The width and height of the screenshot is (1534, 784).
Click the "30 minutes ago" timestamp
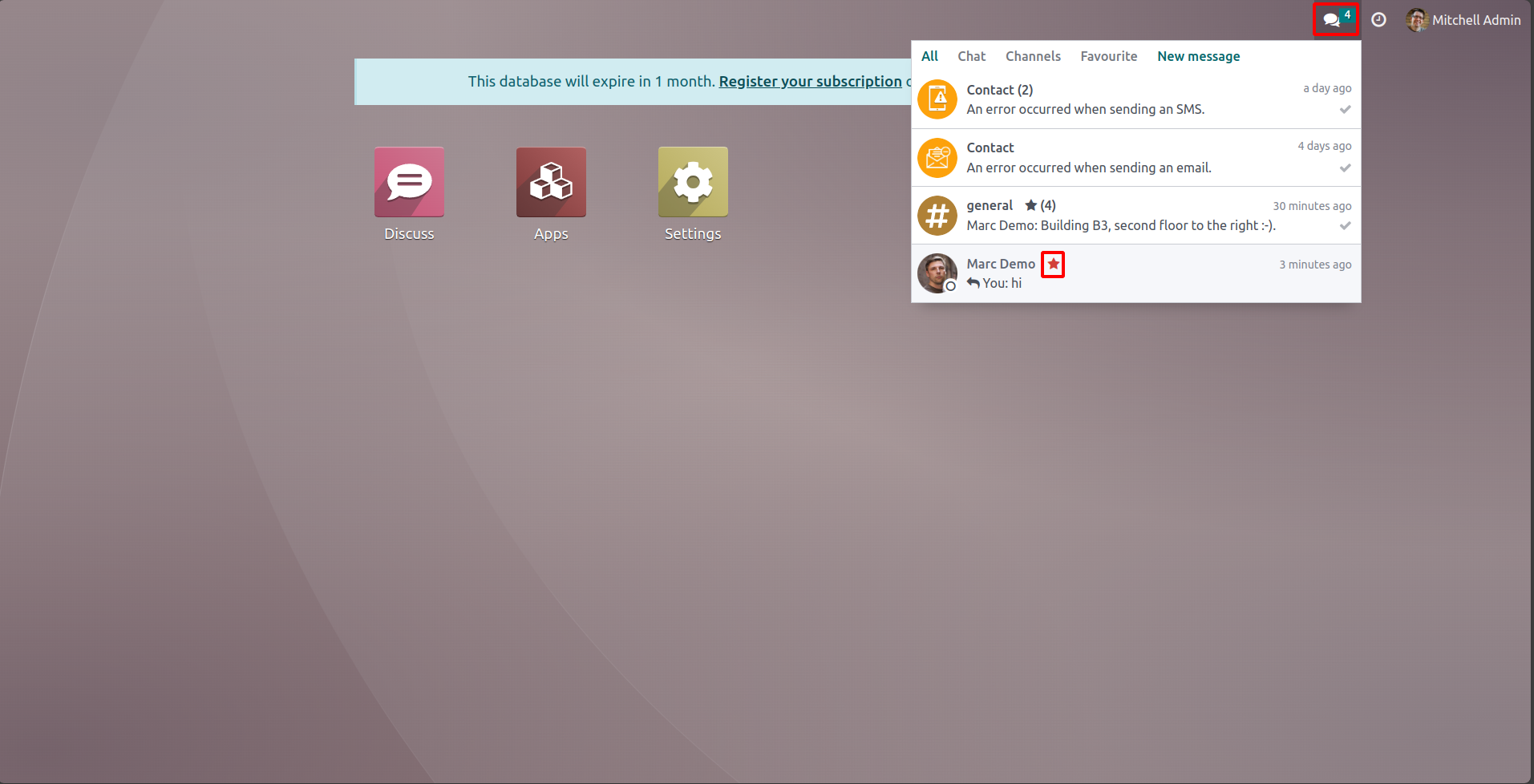1312,206
